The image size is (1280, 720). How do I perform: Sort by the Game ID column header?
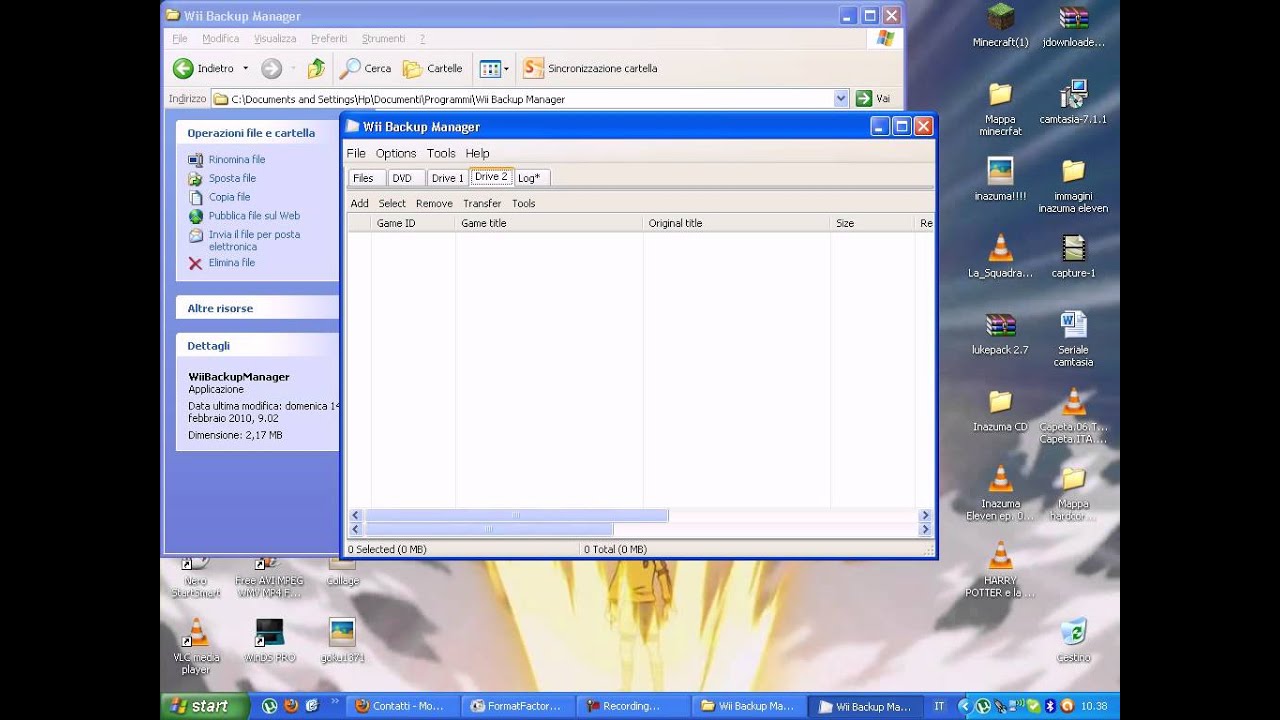(413, 223)
